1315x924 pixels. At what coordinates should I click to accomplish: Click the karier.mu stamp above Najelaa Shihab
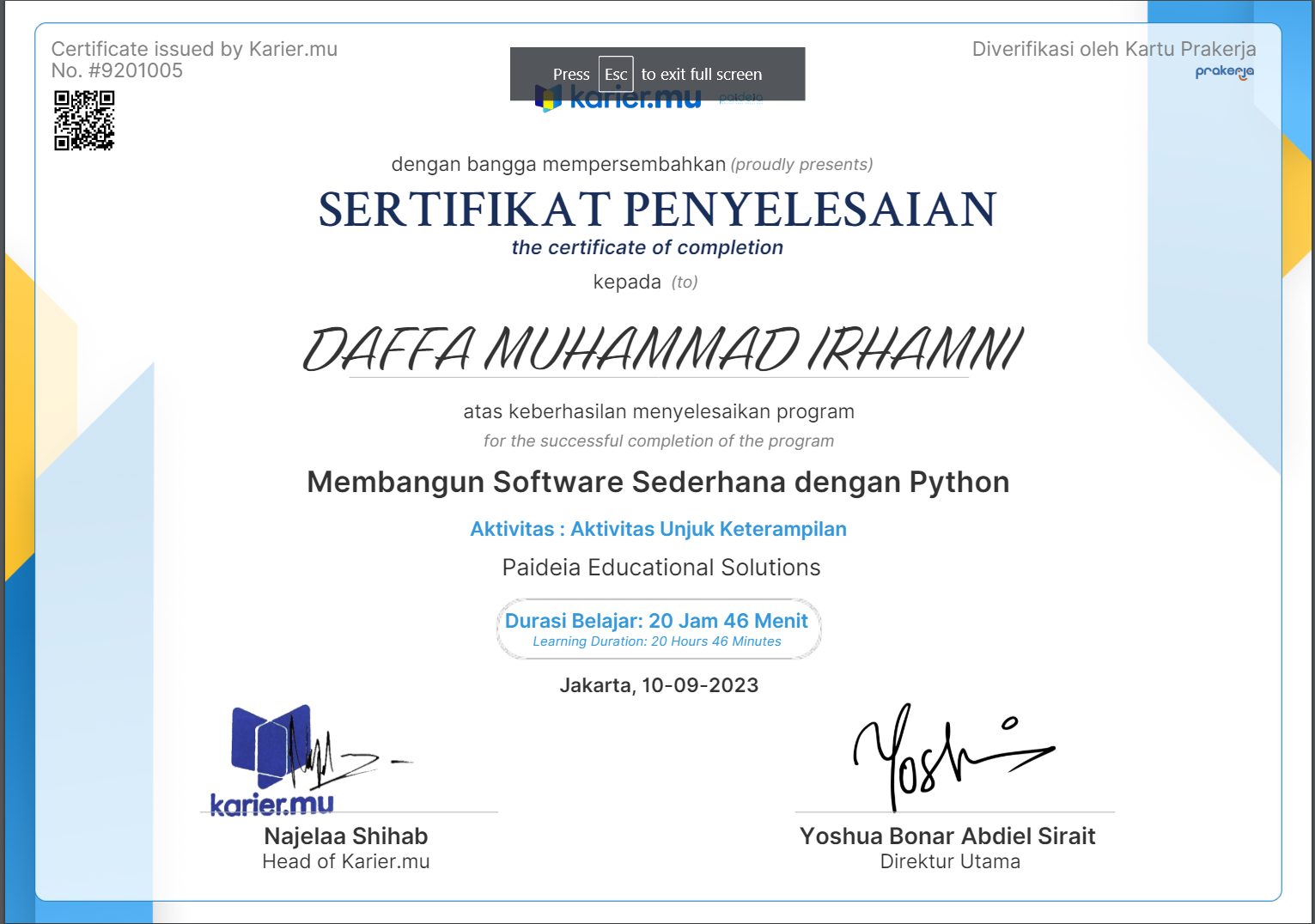pos(271,761)
